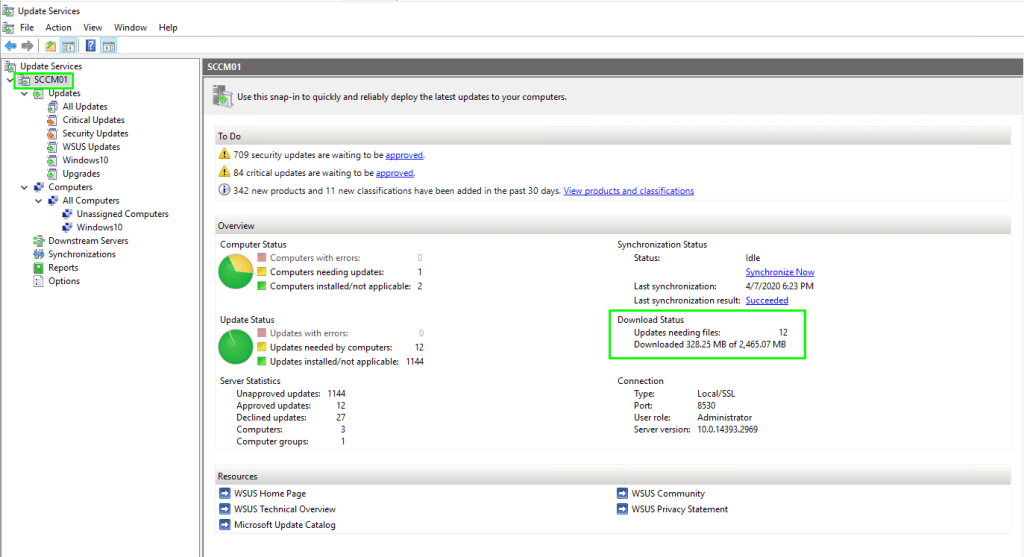
Task: Select Security Updates in the tree
Action: 95,133
